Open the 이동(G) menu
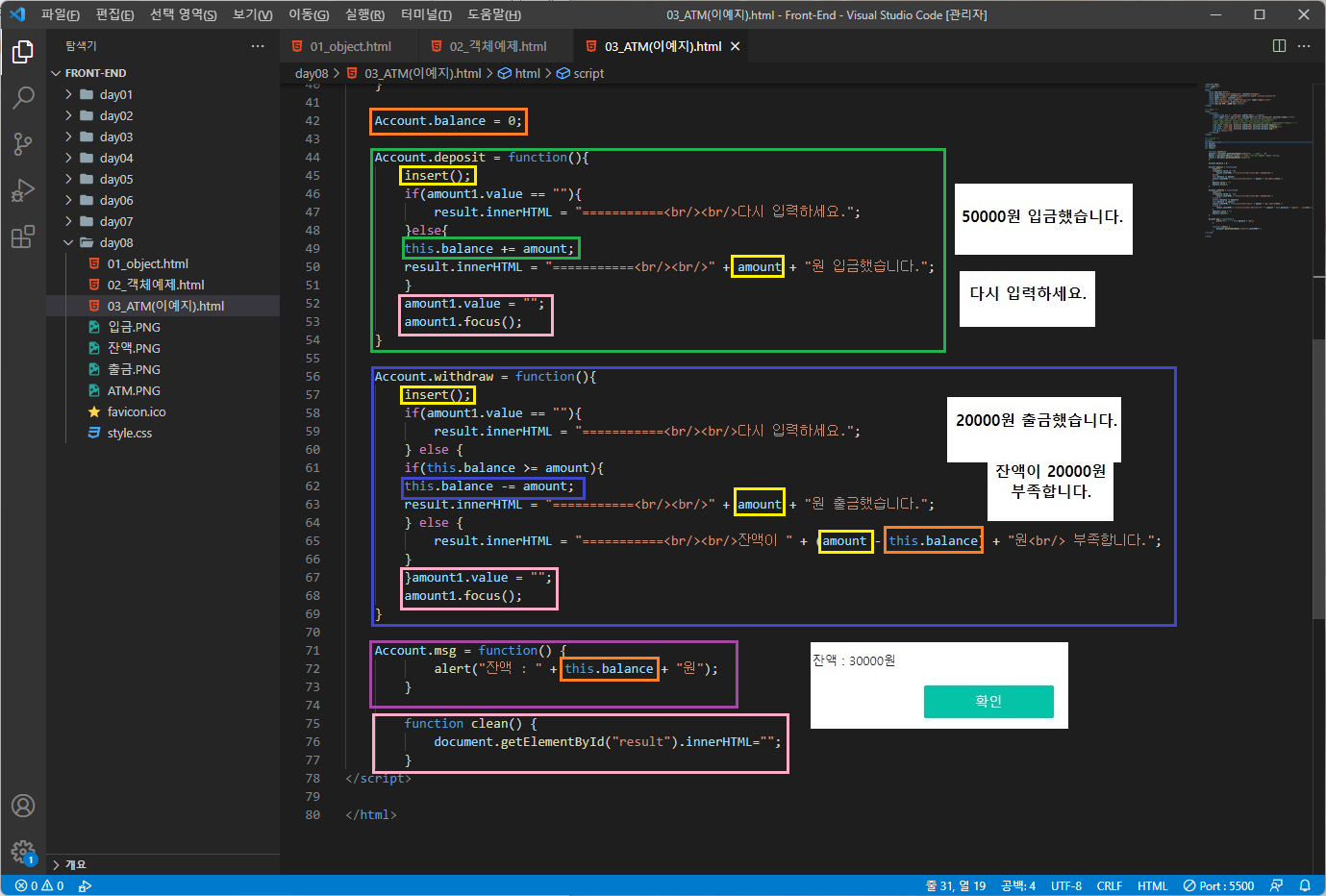The image size is (1326, 896). click(x=309, y=14)
